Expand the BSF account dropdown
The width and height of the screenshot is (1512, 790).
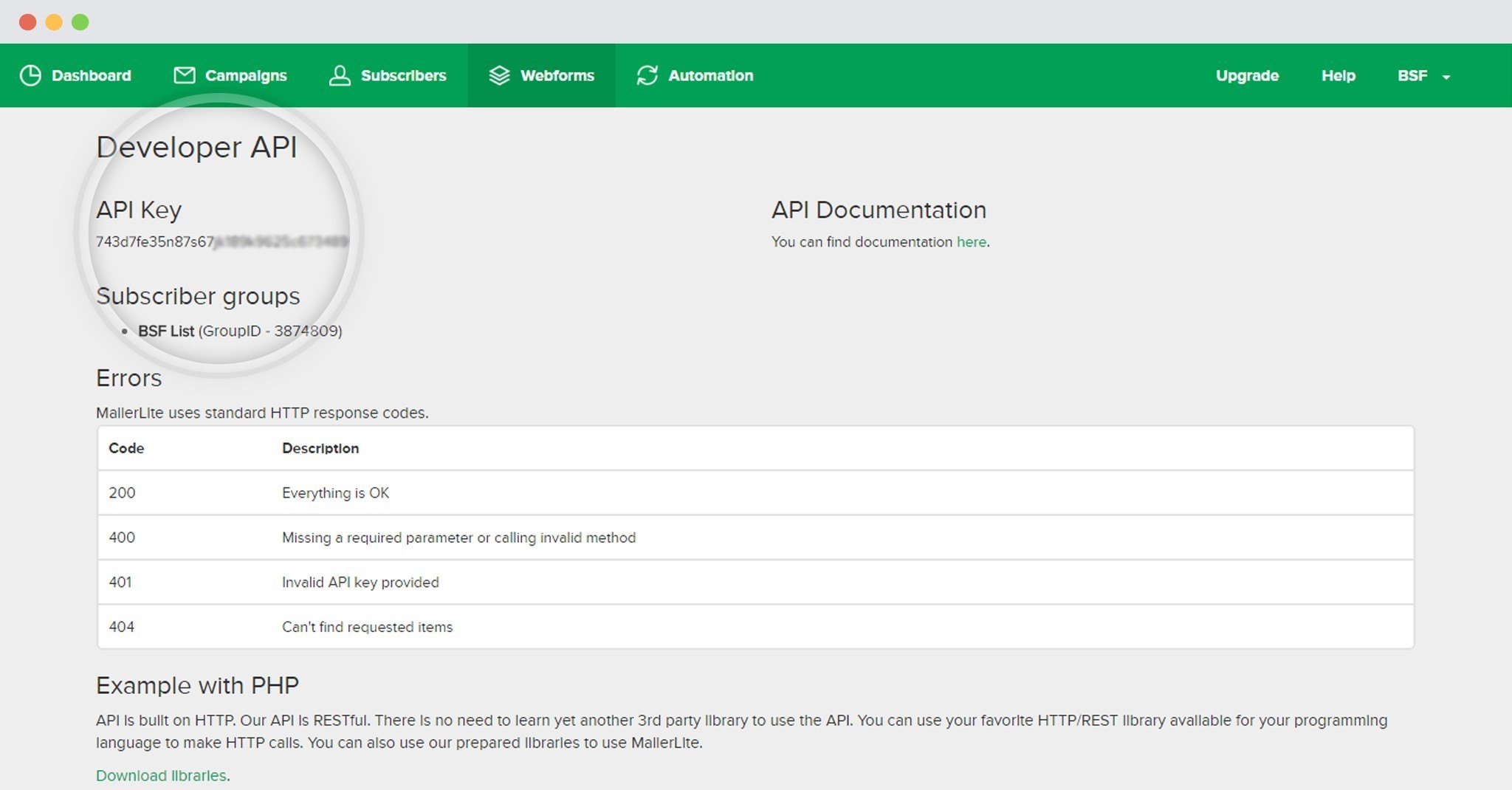pyautogui.click(x=1423, y=76)
